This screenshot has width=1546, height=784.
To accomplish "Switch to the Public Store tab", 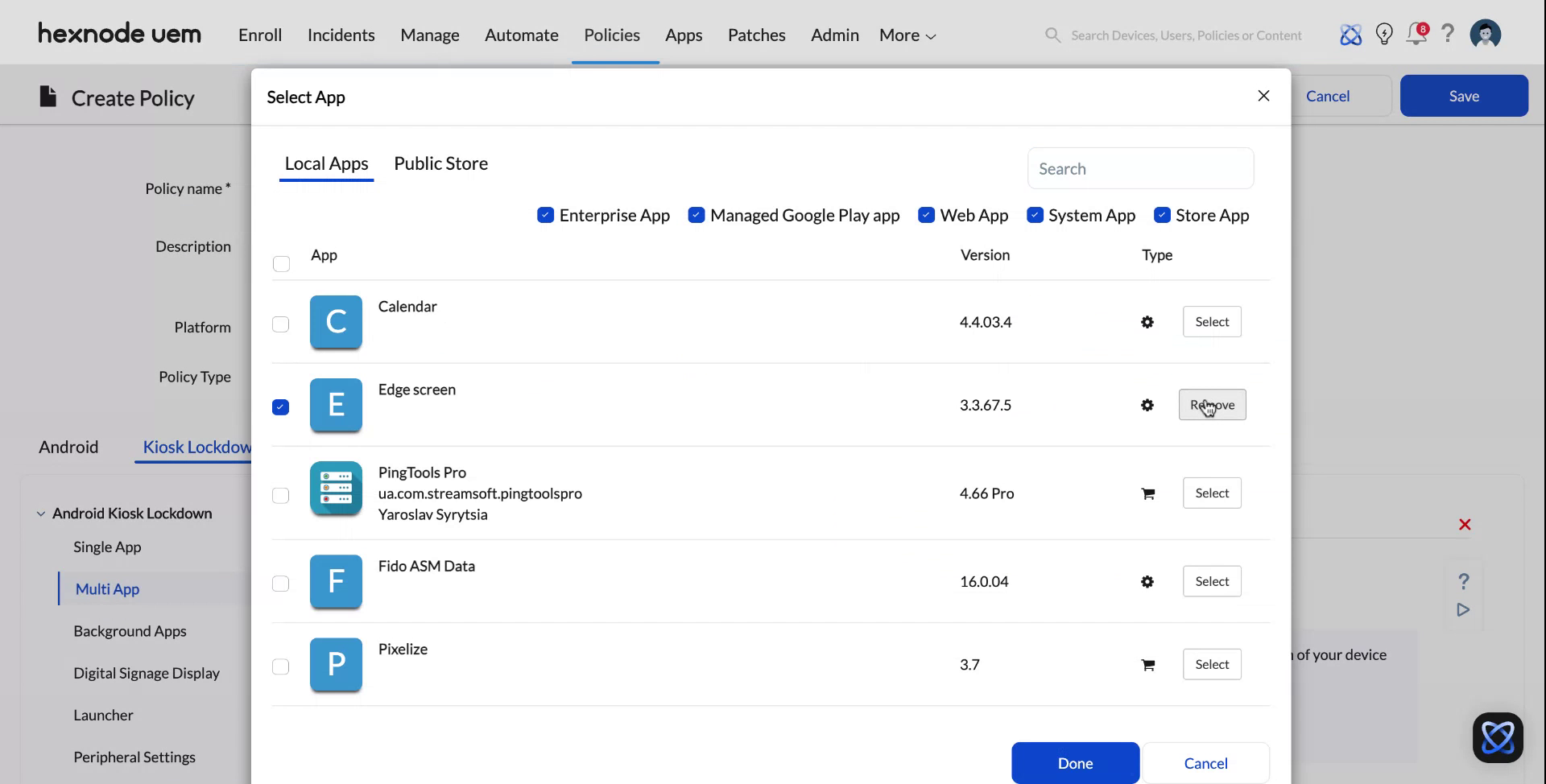I will (440, 163).
